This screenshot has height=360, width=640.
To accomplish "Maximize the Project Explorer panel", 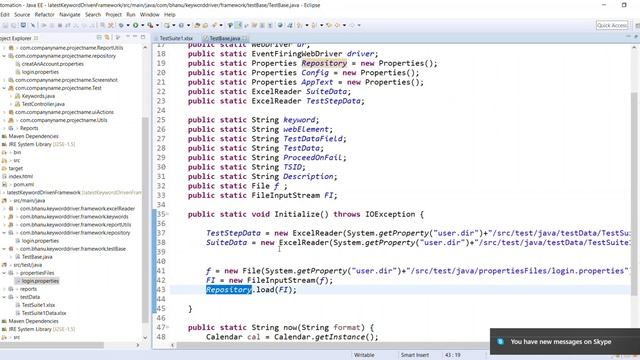I will click(x=143, y=37).
